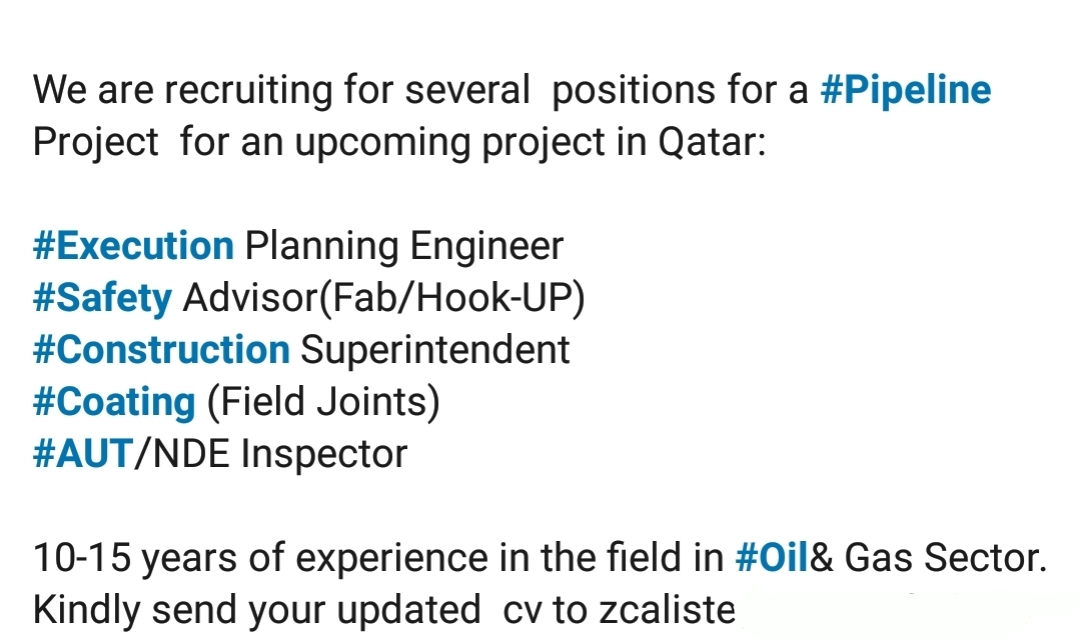Click the 'Advisor(Fab/Hook-UP)' text
The image size is (1080, 640).
coord(384,299)
